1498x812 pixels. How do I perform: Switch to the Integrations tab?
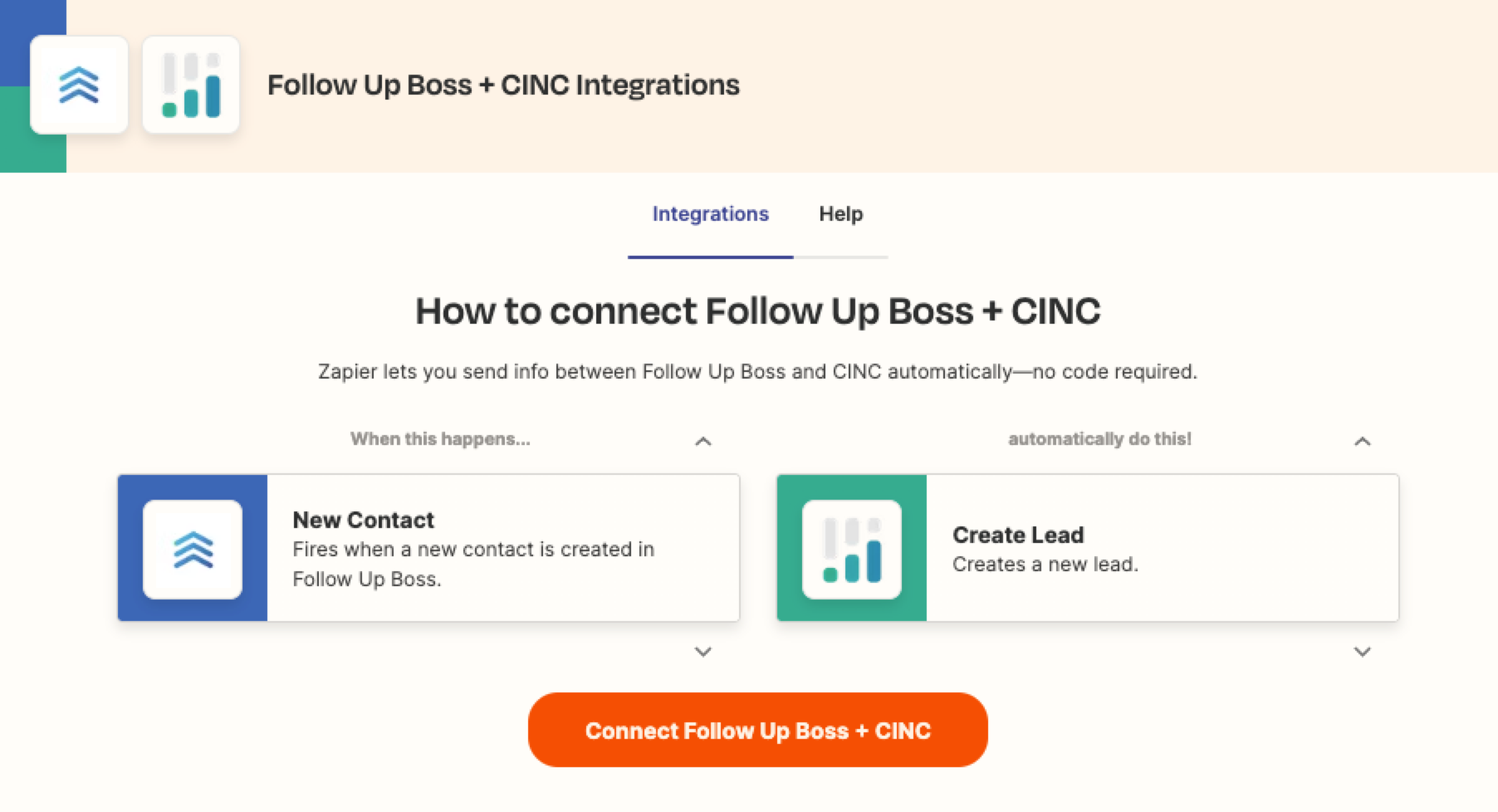711,214
